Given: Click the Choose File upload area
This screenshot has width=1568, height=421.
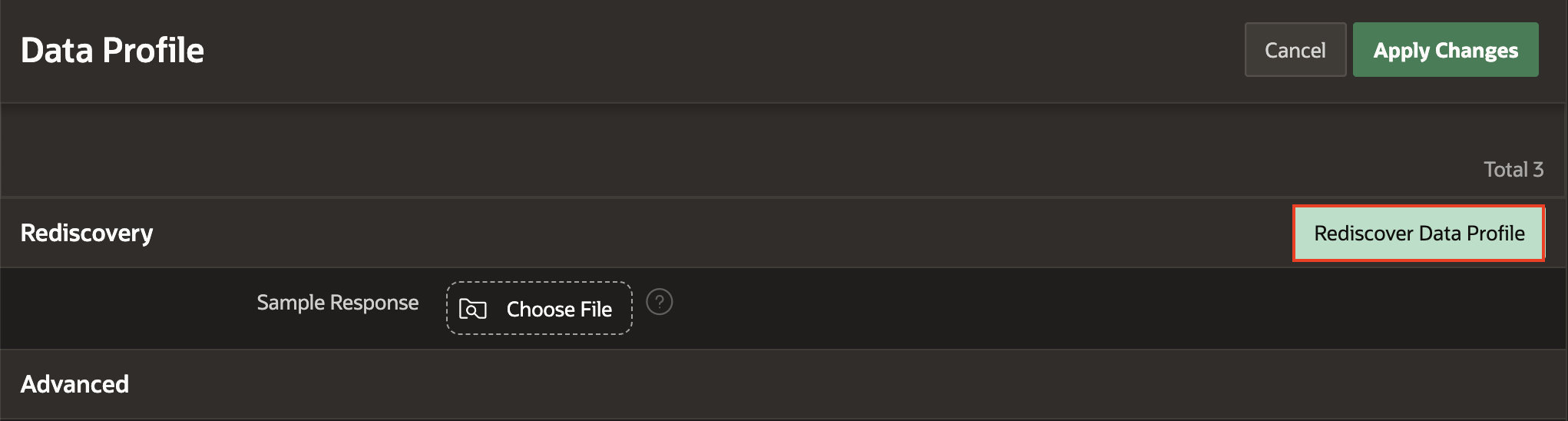Looking at the screenshot, I should pos(539,309).
